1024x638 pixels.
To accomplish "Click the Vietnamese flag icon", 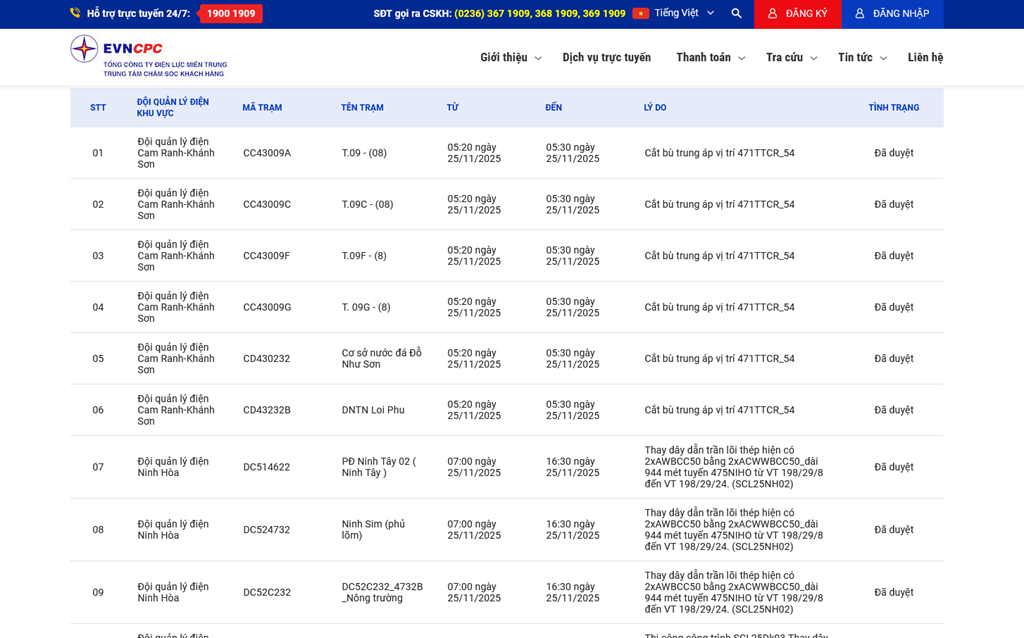I will (x=640, y=14).
